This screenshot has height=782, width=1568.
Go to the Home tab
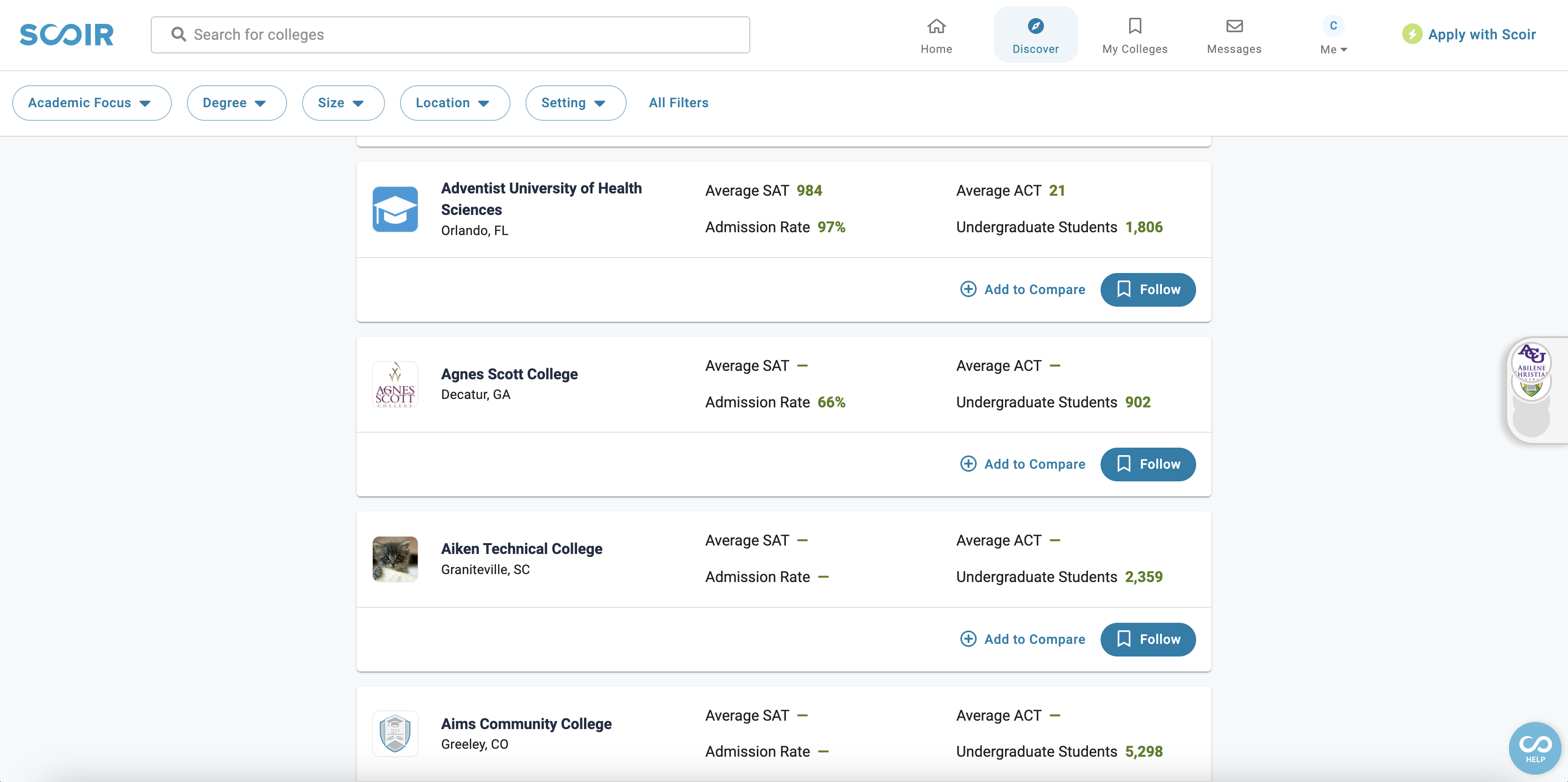(x=936, y=35)
